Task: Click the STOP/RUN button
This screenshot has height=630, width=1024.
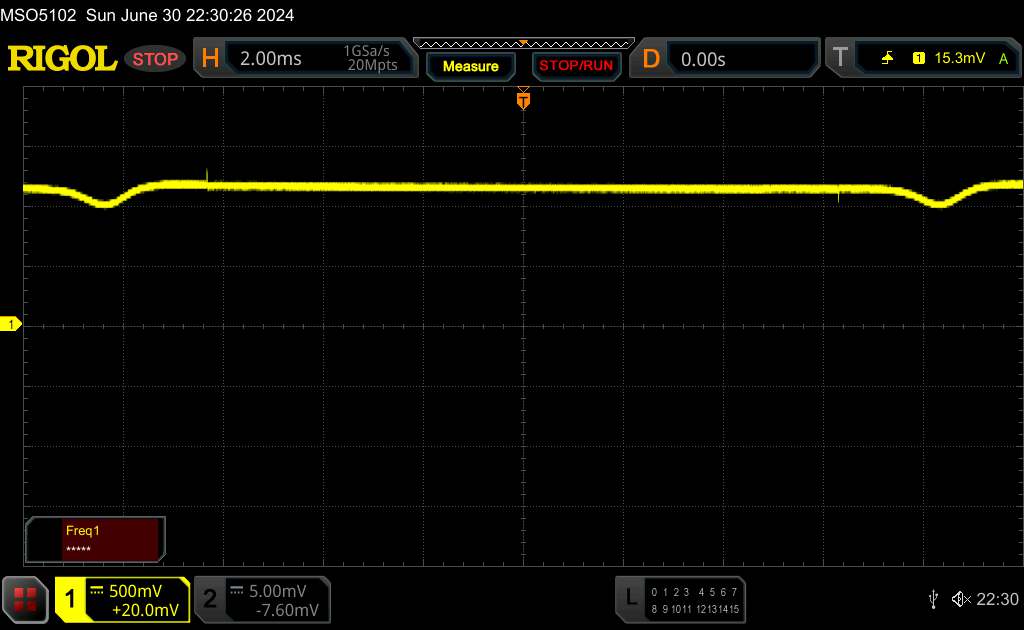Action: [x=576, y=66]
